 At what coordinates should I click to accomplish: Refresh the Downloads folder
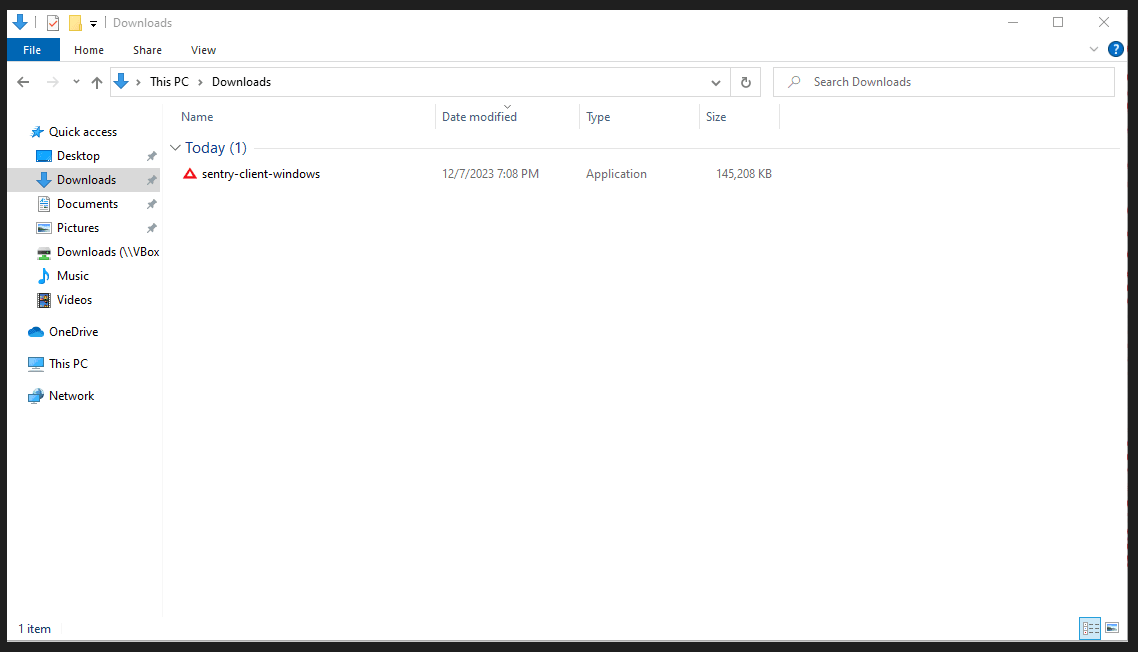point(745,82)
